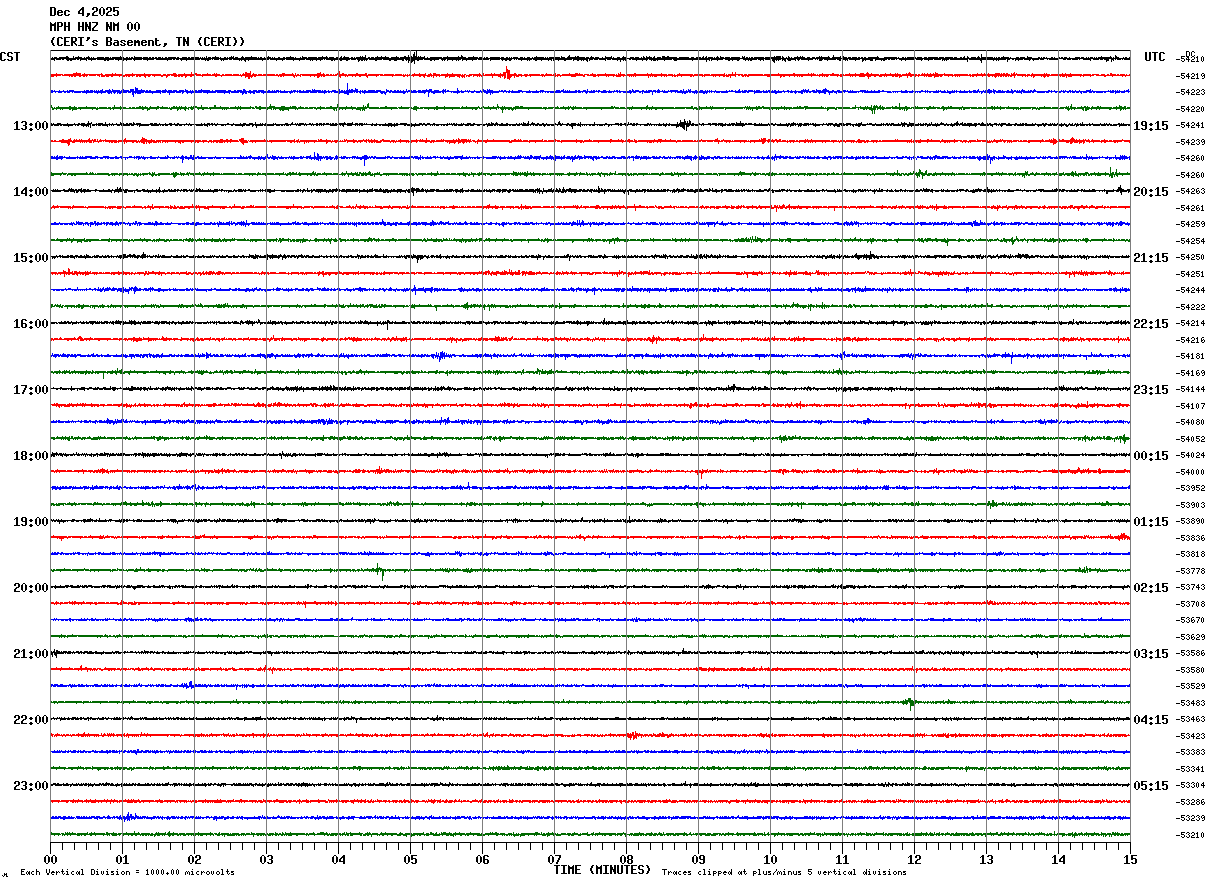Select the 22:00 CST time label
Screen dimensions: 1210x886
coord(30,720)
